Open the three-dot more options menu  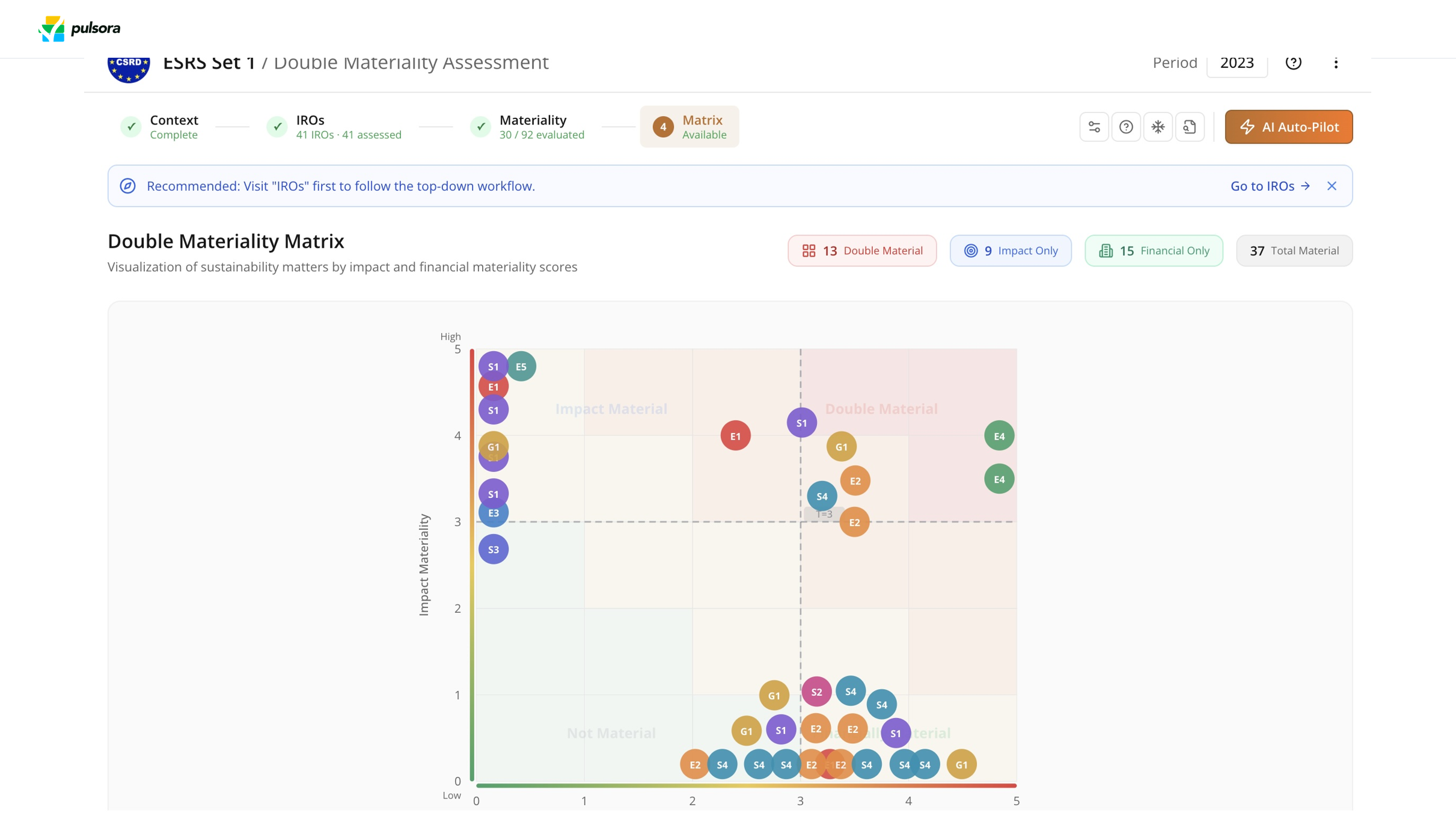1336,63
